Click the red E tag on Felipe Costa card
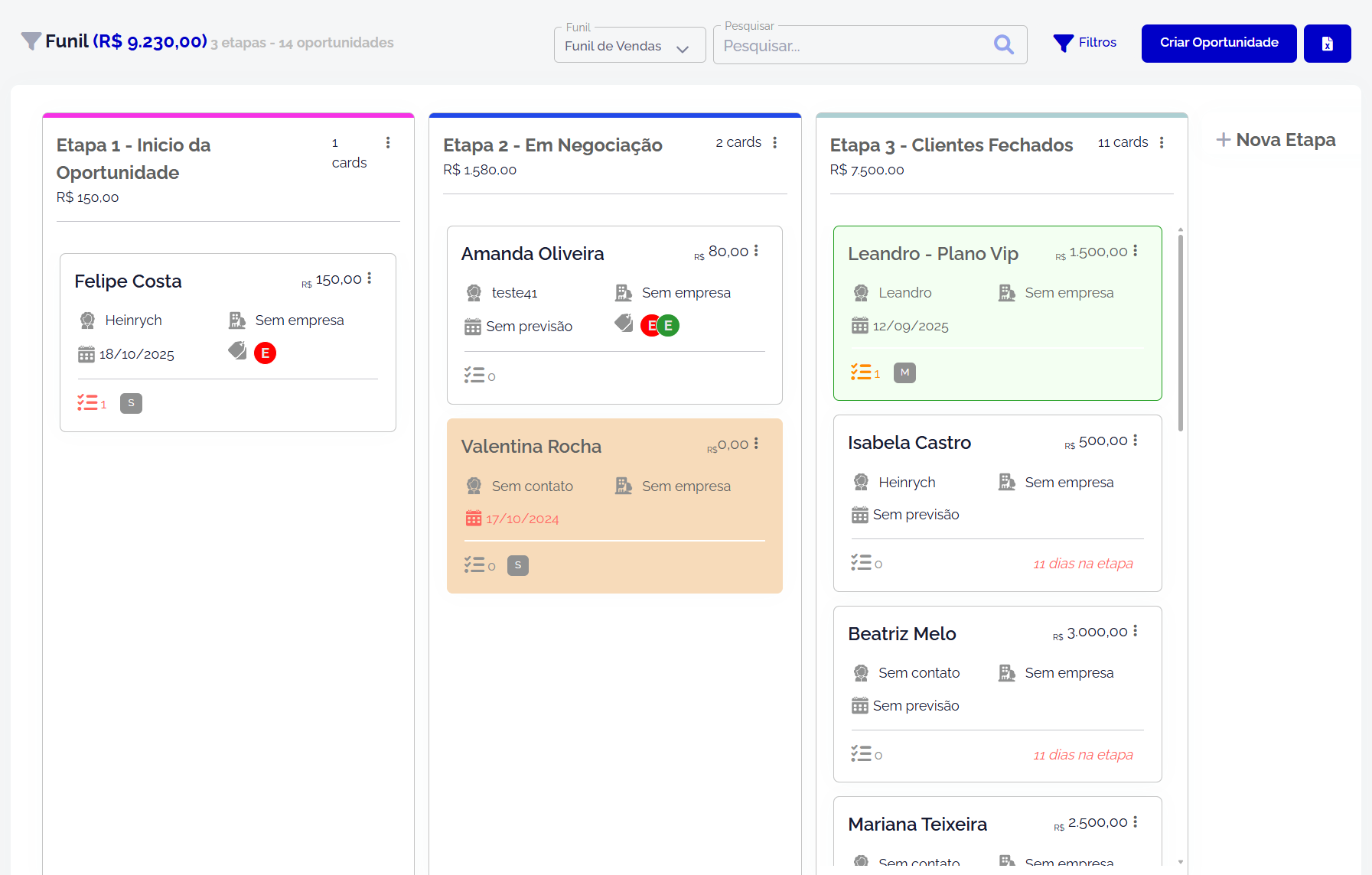The height and width of the screenshot is (875, 1372). [265, 353]
